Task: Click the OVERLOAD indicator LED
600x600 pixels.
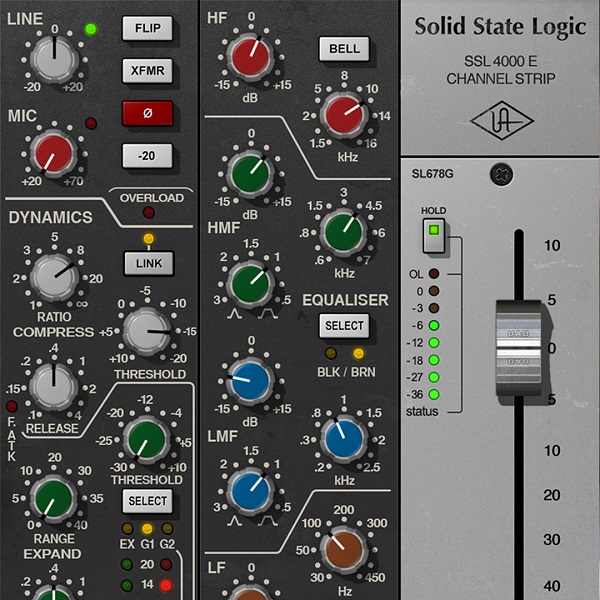Action: click(x=149, y=213)
